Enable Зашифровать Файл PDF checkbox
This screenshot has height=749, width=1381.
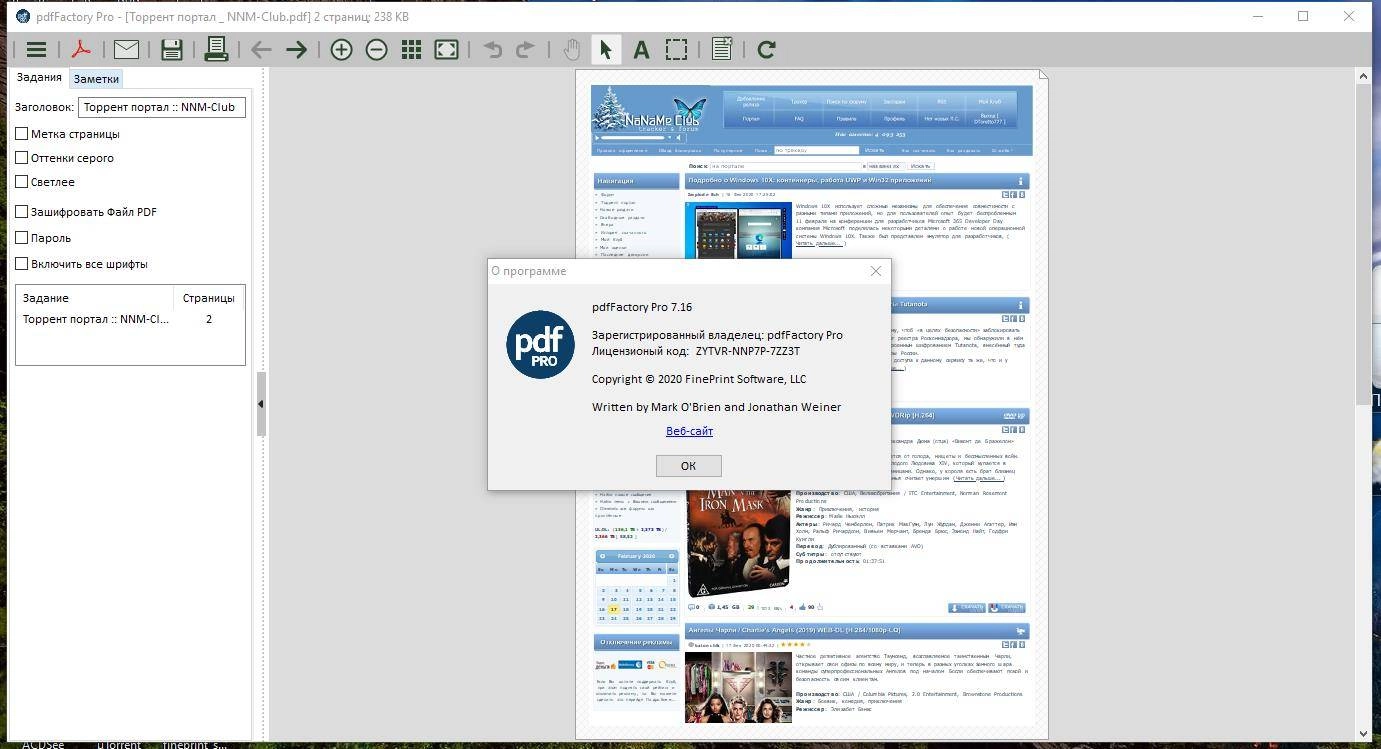[x=21, y=211]
